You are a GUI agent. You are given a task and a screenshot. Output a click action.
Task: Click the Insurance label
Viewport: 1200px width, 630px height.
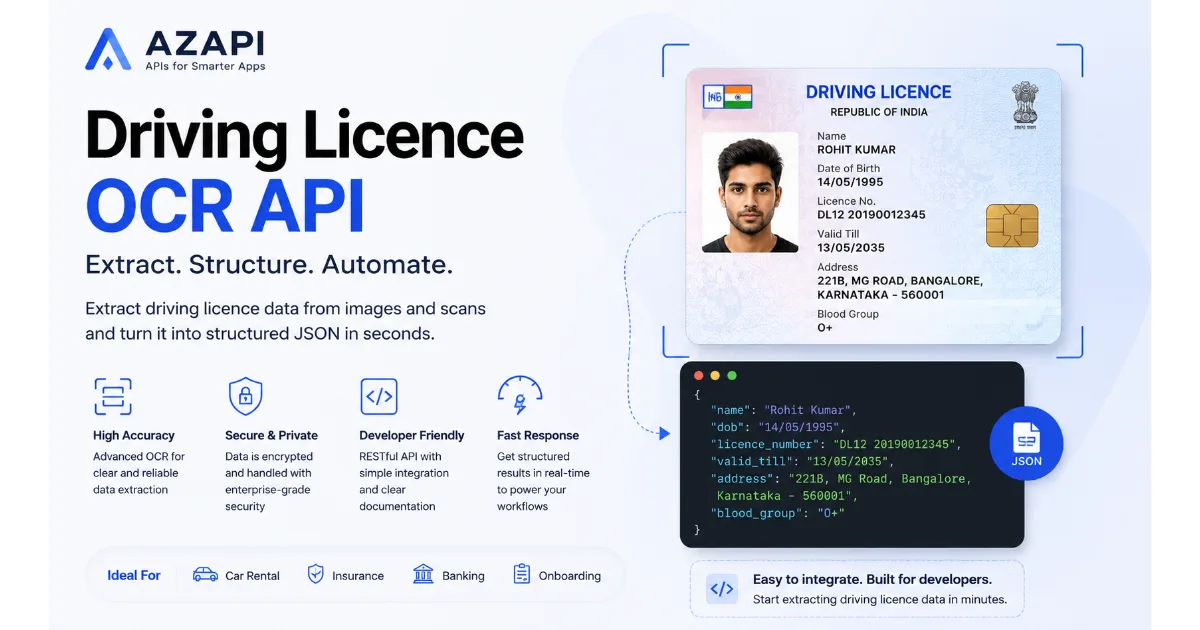pos(358,576)
